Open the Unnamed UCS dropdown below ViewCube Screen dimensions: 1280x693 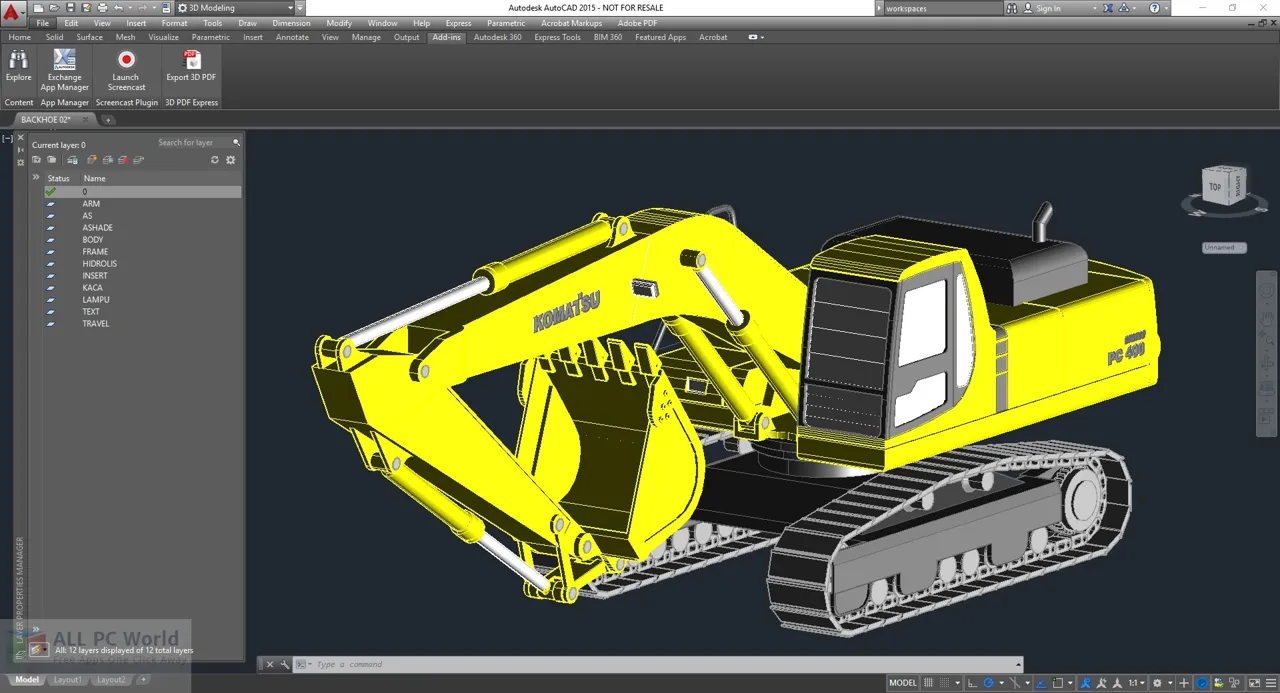[1224, 247]
